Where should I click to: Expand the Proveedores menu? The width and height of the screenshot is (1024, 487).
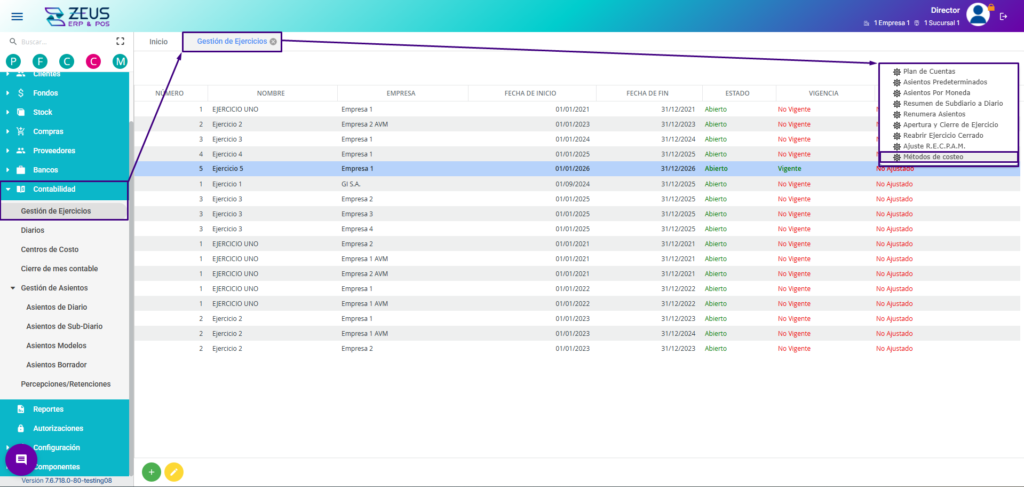point(8,151)
